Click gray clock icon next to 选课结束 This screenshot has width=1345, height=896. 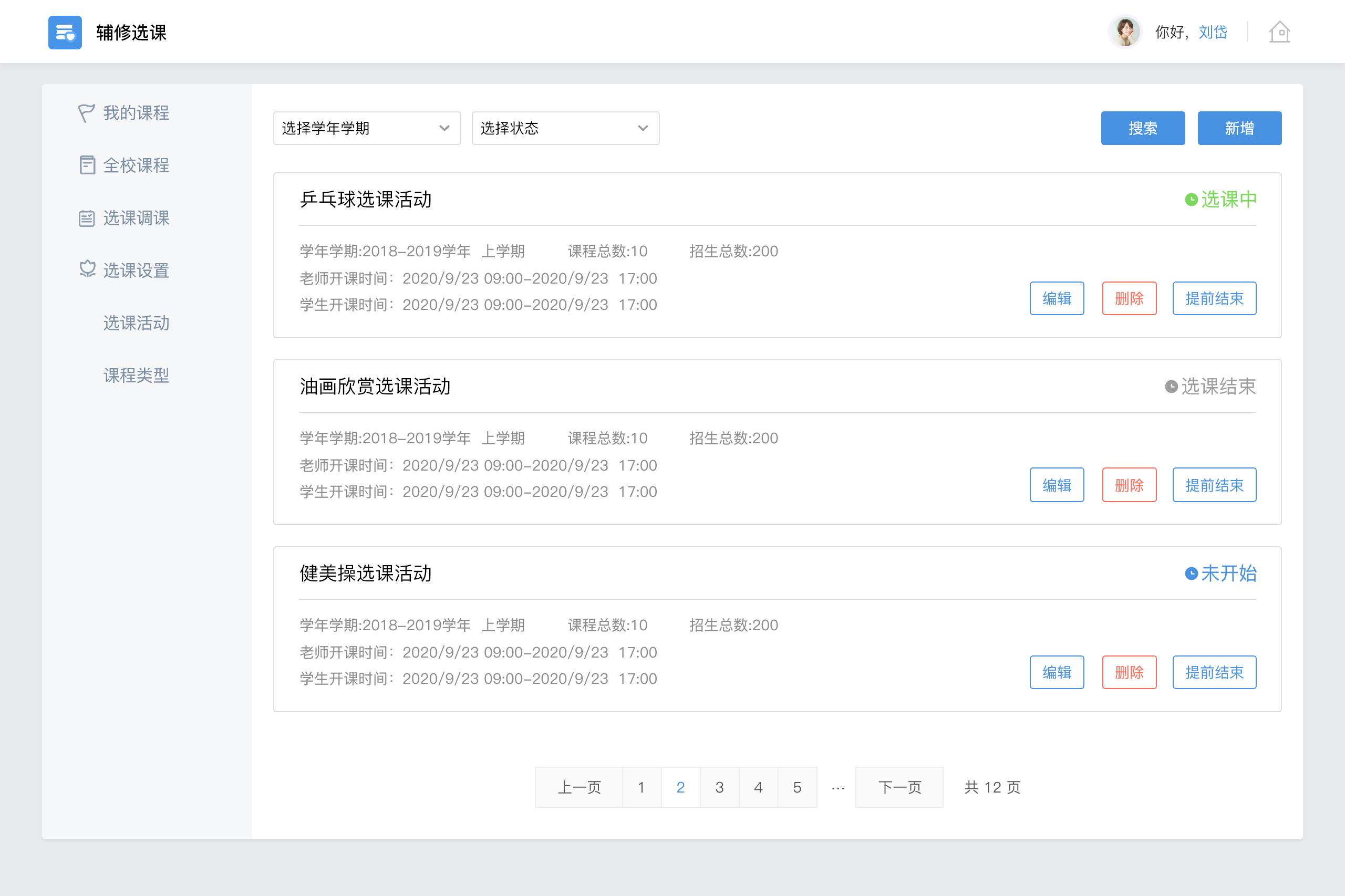1171,387
